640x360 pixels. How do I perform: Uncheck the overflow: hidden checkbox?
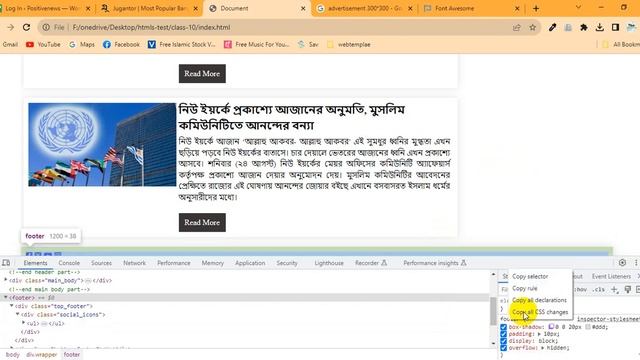point(503,348)
